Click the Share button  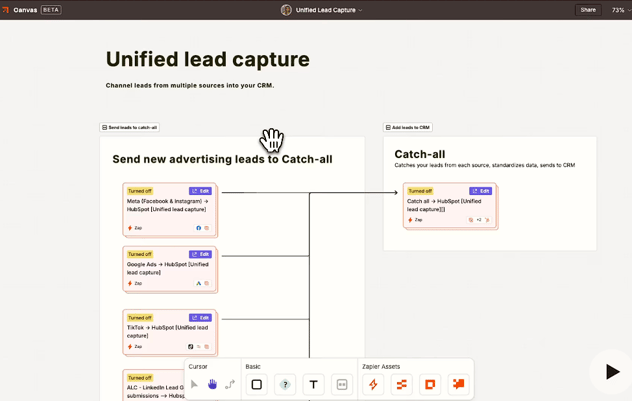tap(588, 10)
